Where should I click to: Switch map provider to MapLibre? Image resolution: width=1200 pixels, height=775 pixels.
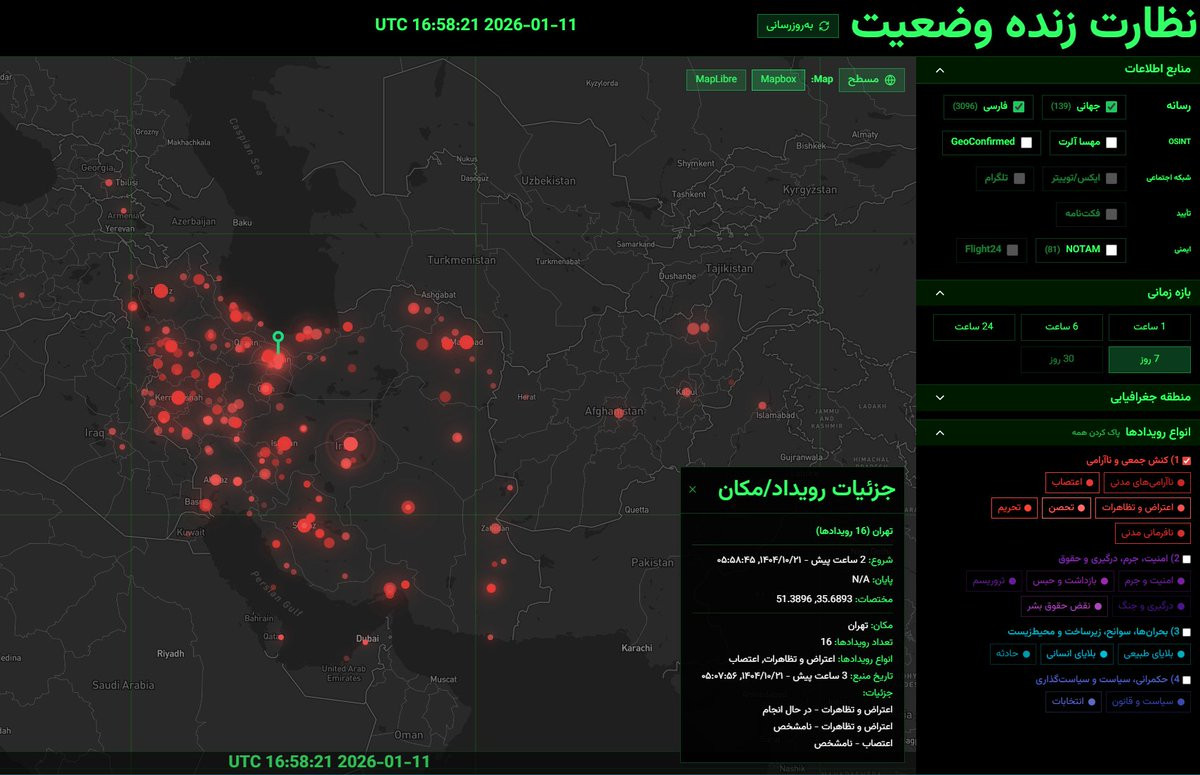716,79
